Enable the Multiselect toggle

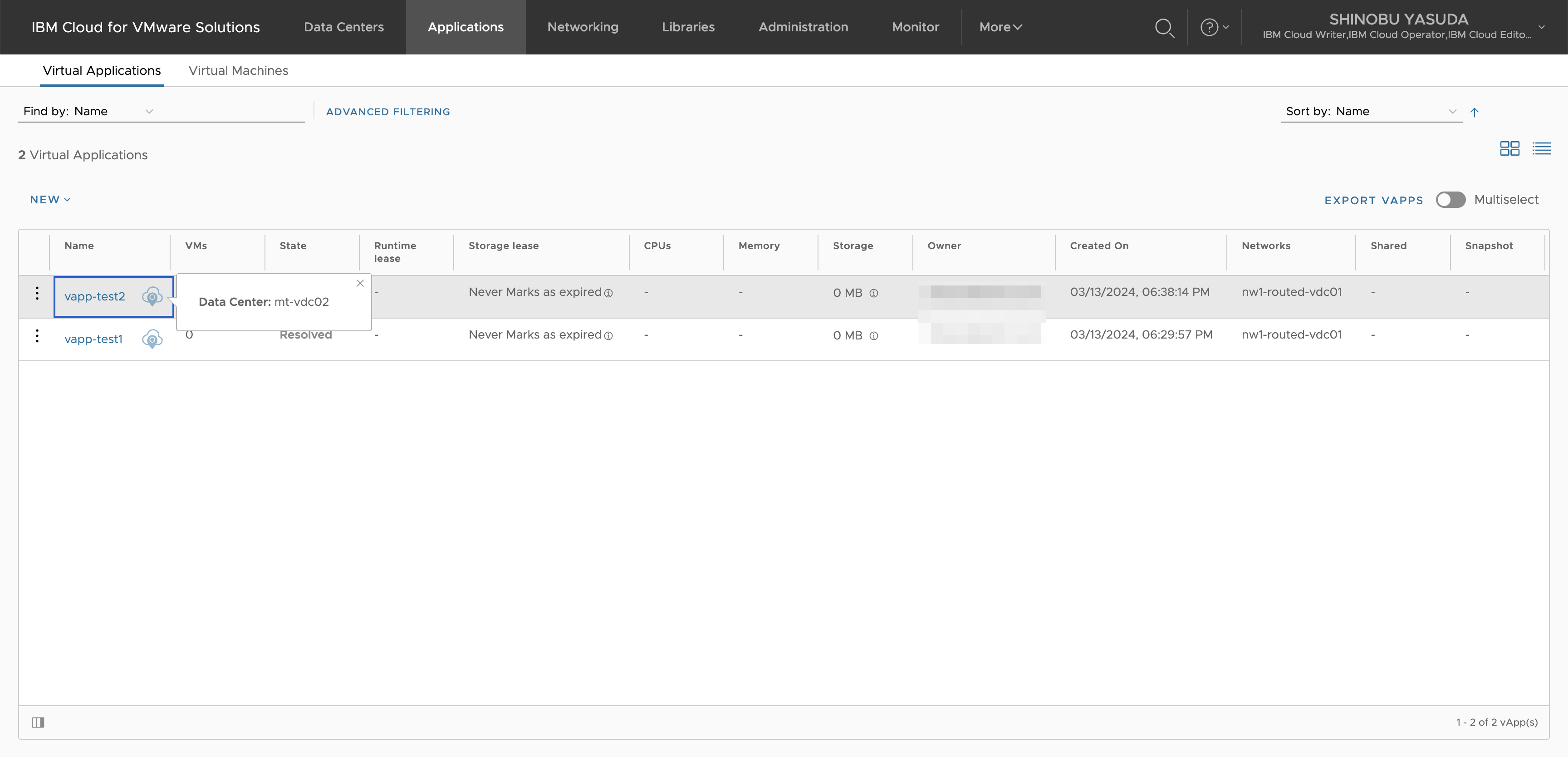point(1450,200)
